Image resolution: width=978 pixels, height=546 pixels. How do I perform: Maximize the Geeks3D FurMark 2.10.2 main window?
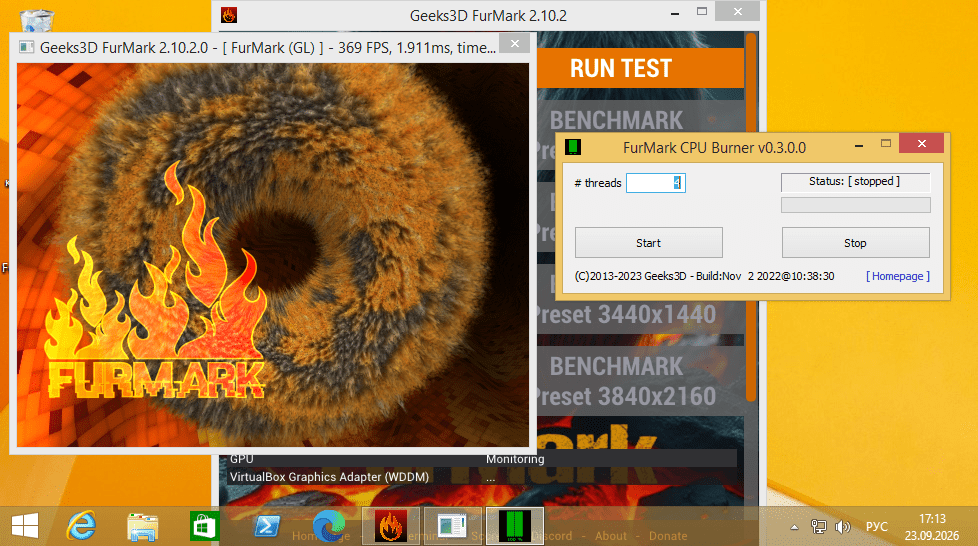pos(702,11)
